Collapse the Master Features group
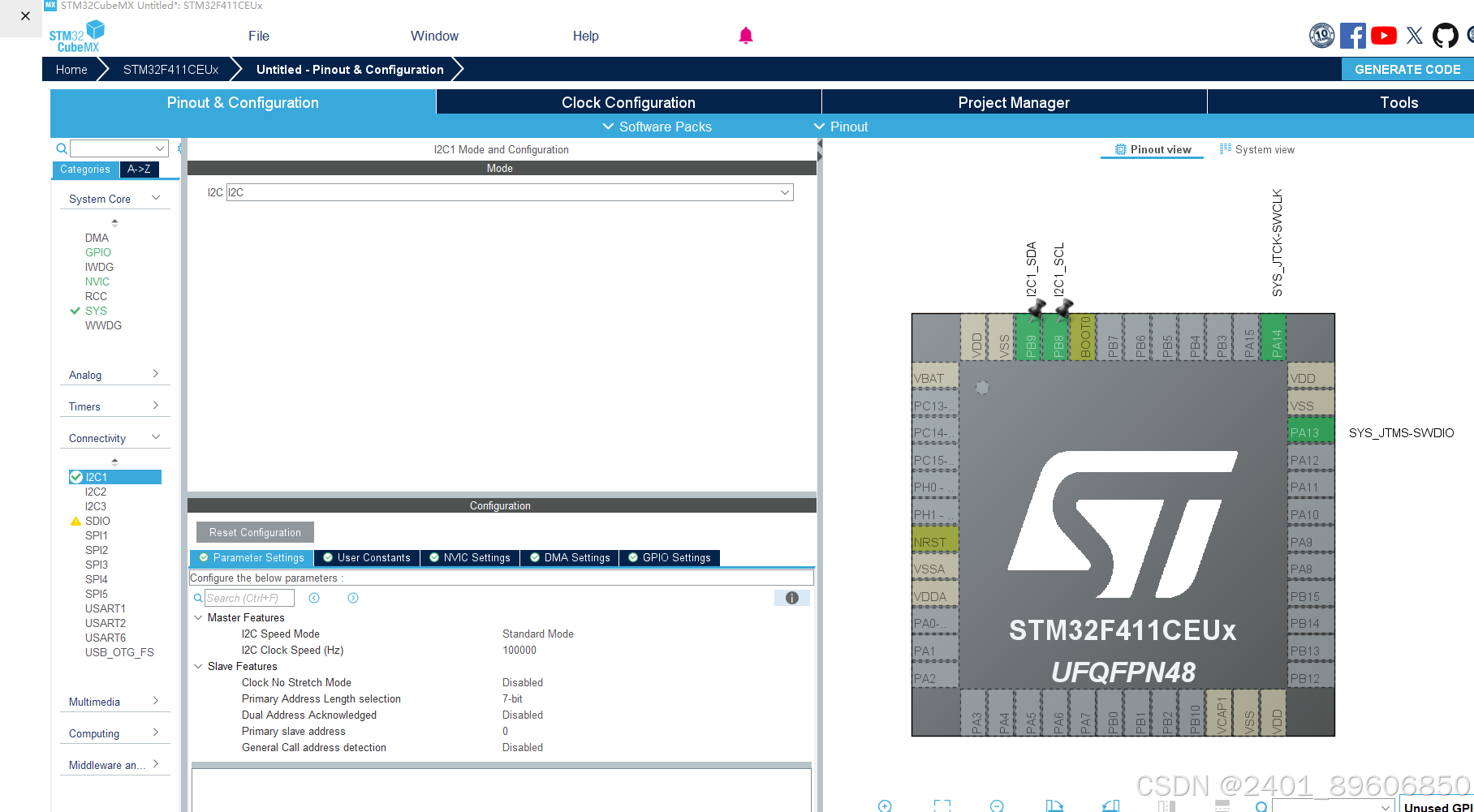The height and width of the screenshot is (812, 1474). (x=198, y=617)
